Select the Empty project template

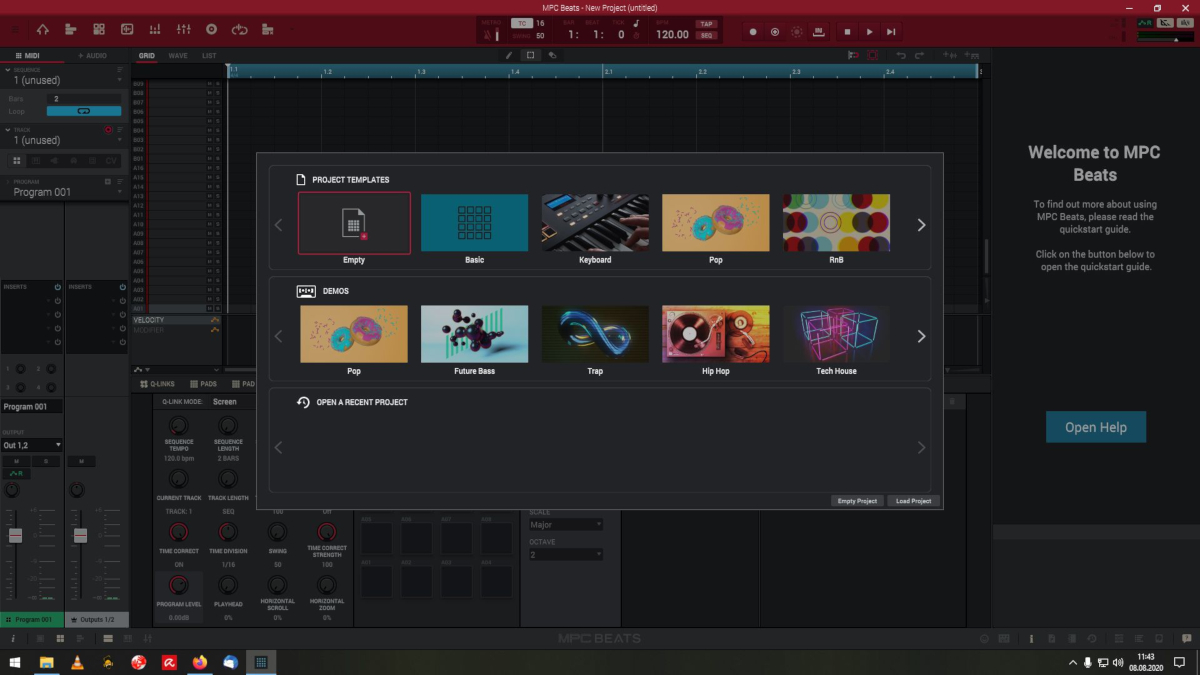[x=354, y=223]
